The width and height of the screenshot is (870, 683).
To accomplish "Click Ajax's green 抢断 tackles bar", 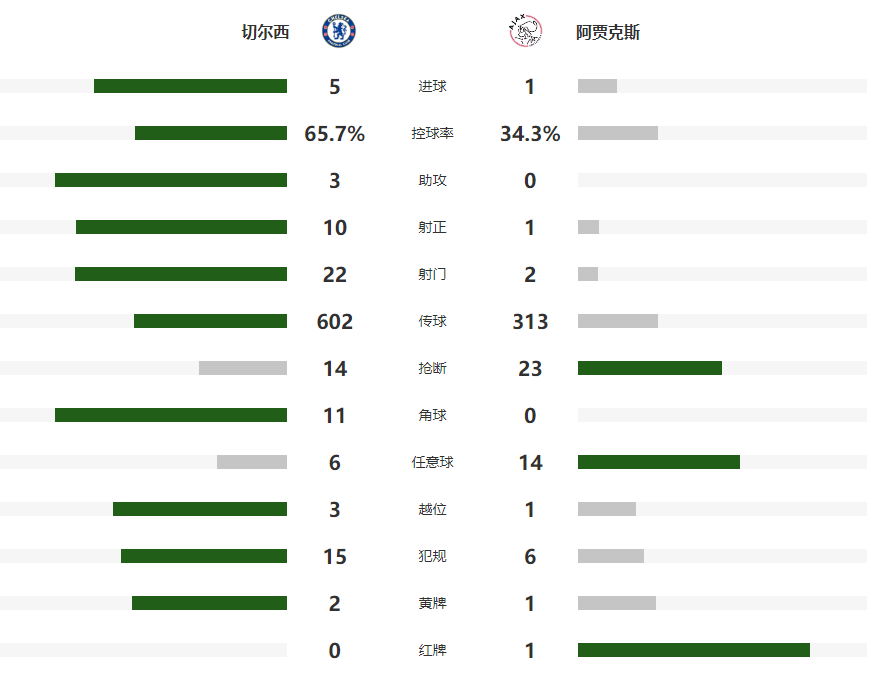I will click(x=650, y=368).
